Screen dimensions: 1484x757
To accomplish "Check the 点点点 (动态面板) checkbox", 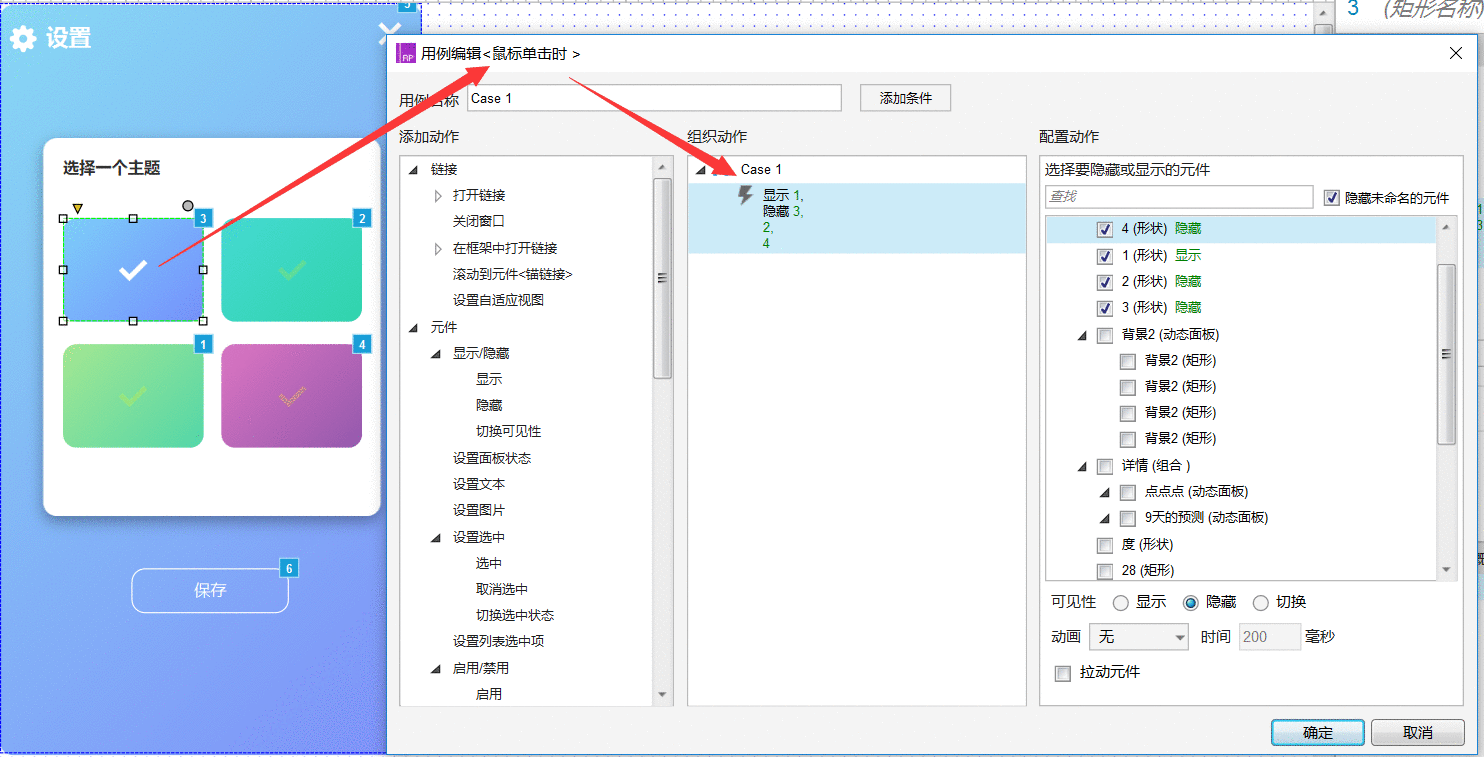I will (x=1128, y=492).
